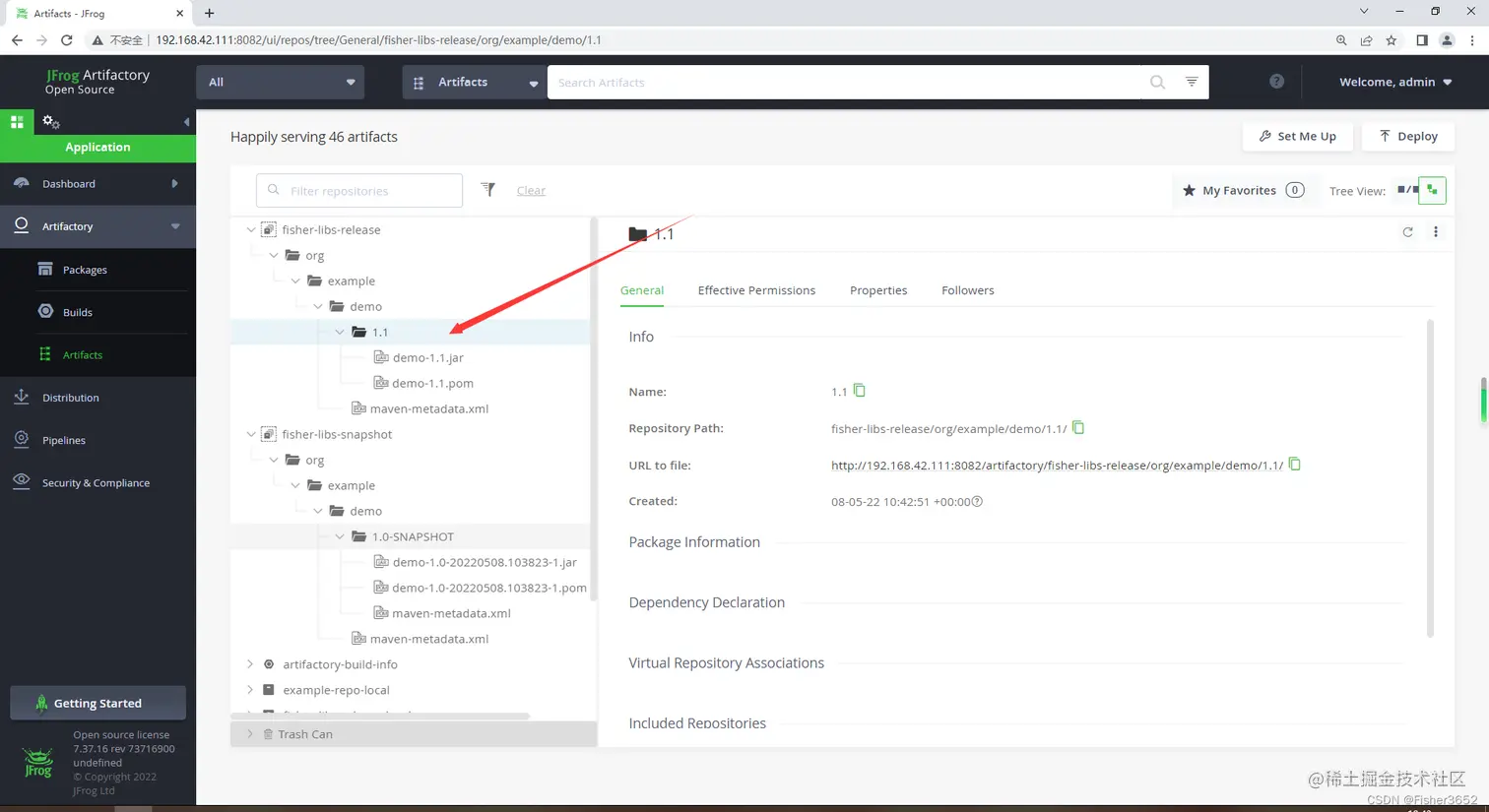
Task: Open the Application module grid icon
Action: click(17, 122)
